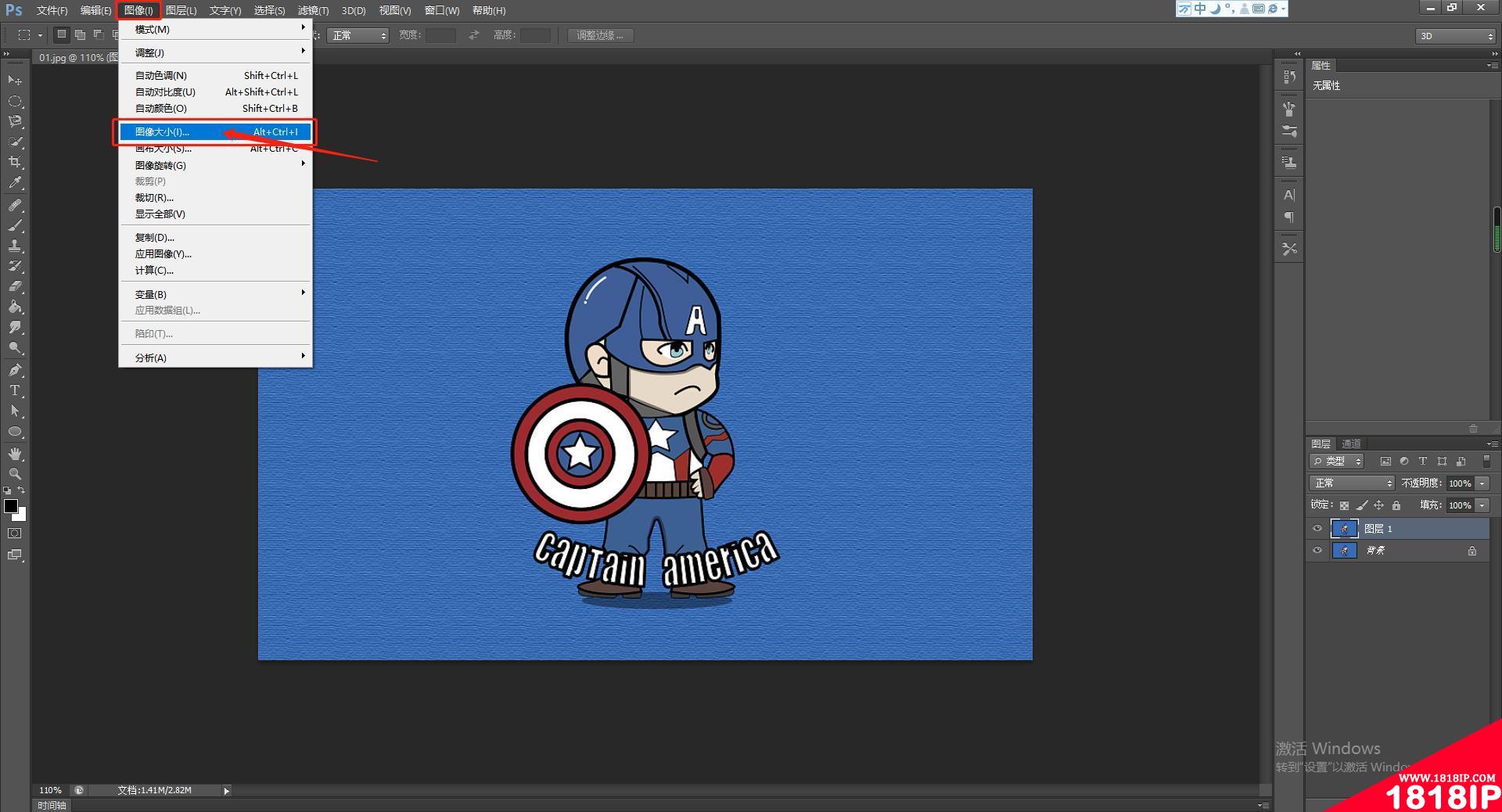Choose 自动色调(N) menu item
1502x812 pixels.
pos(216,76)
